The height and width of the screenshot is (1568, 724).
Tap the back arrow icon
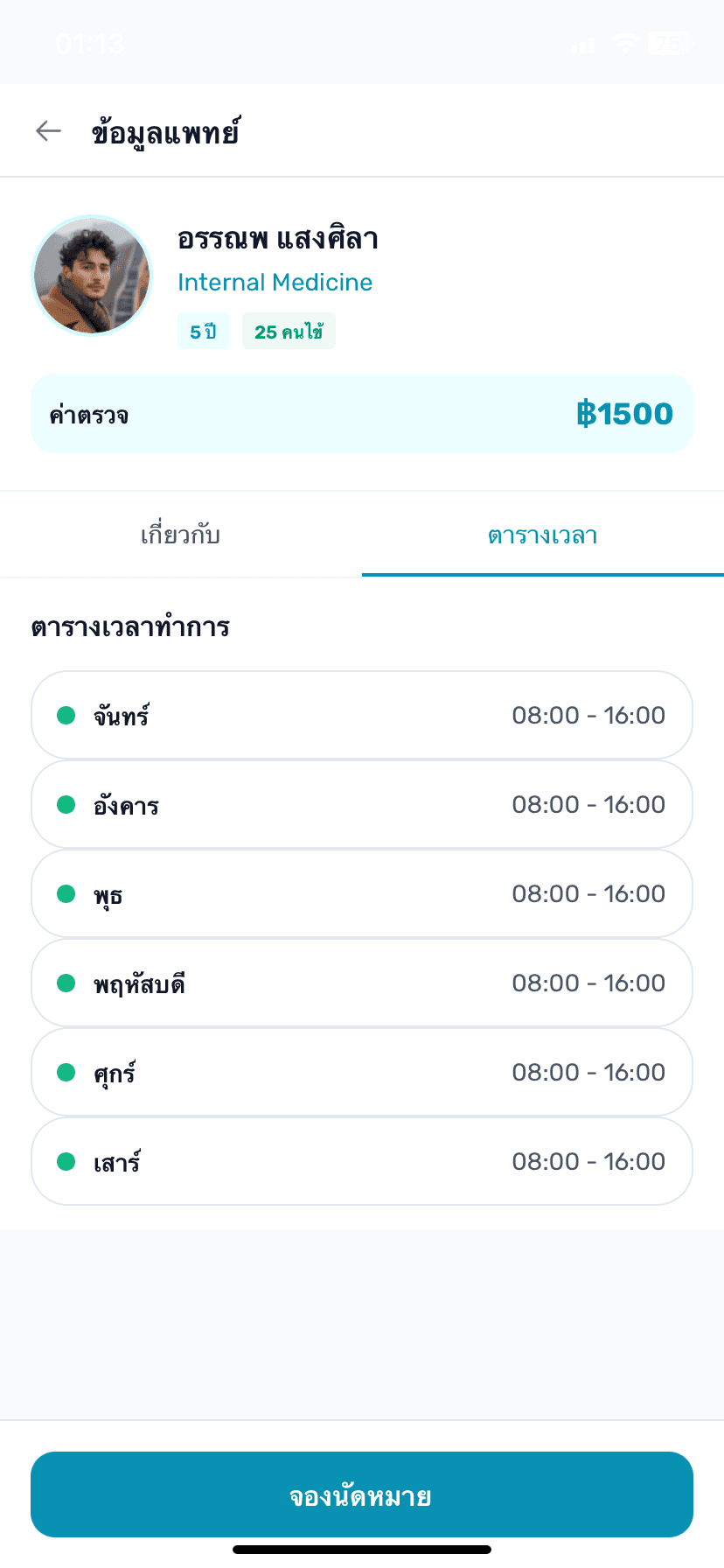(x=49, y=131)
